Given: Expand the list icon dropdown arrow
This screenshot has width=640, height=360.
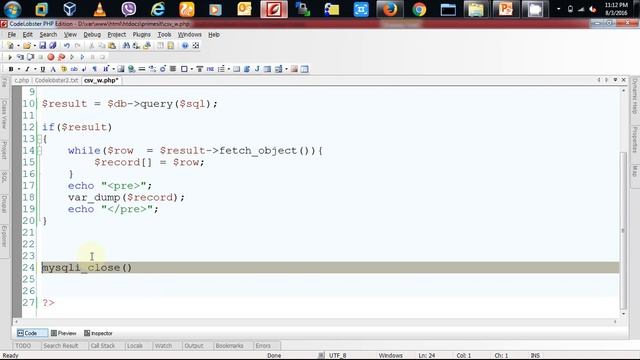Looking at the screenshot, I should 229,69.
